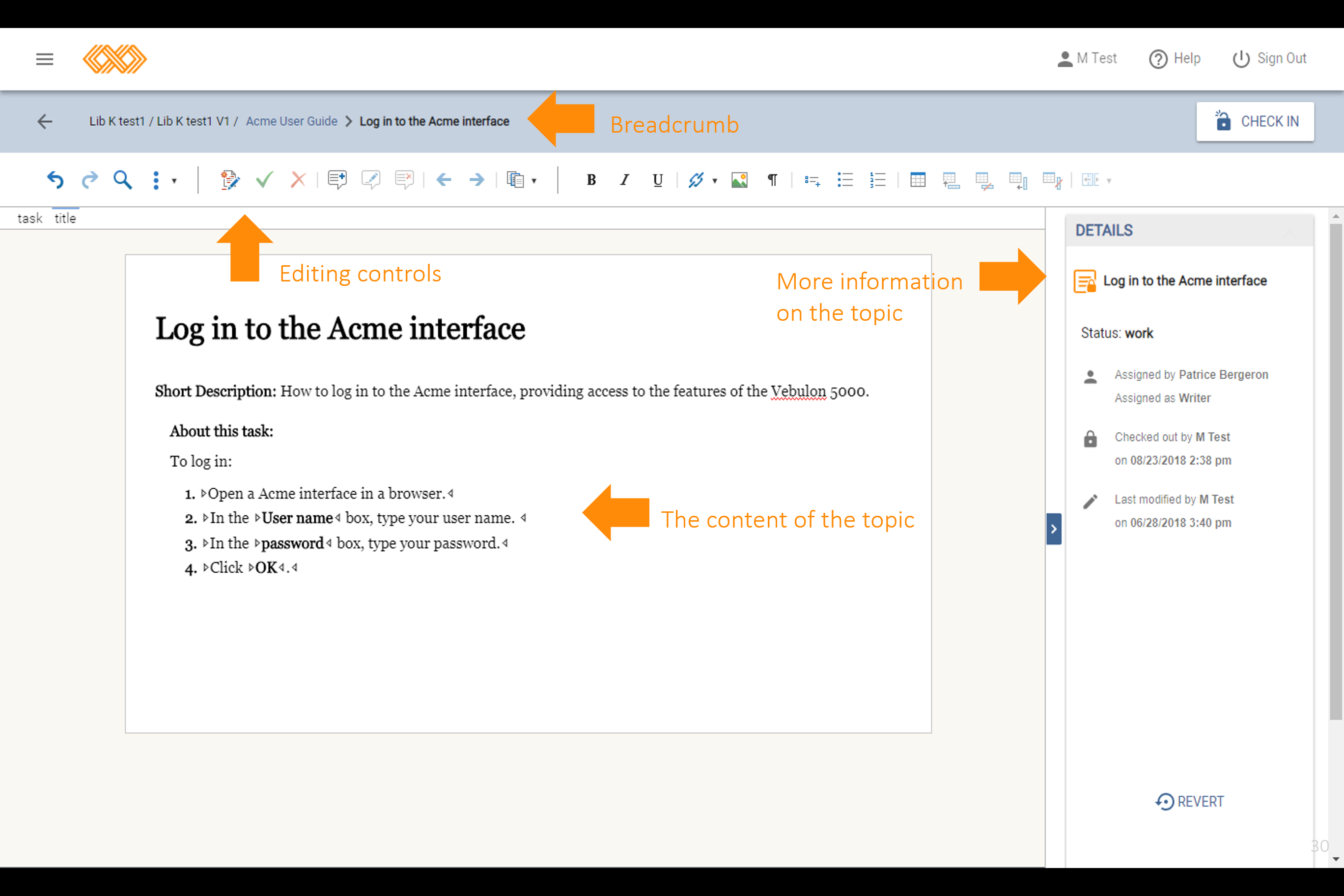Insert a bulleted list

tap(845, 180)
